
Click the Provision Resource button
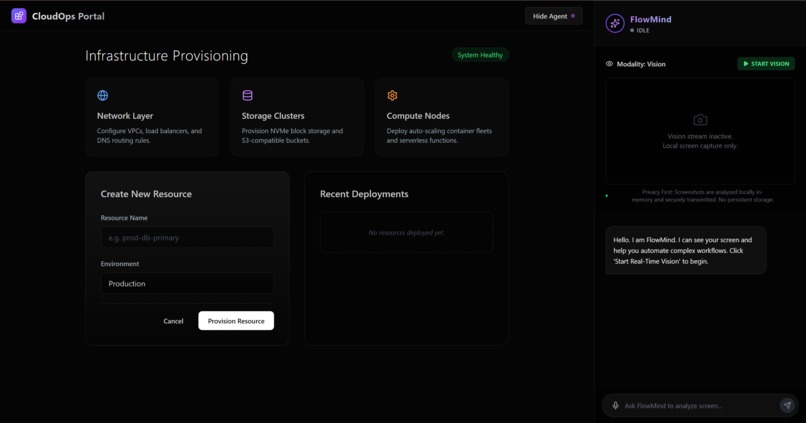236,321
